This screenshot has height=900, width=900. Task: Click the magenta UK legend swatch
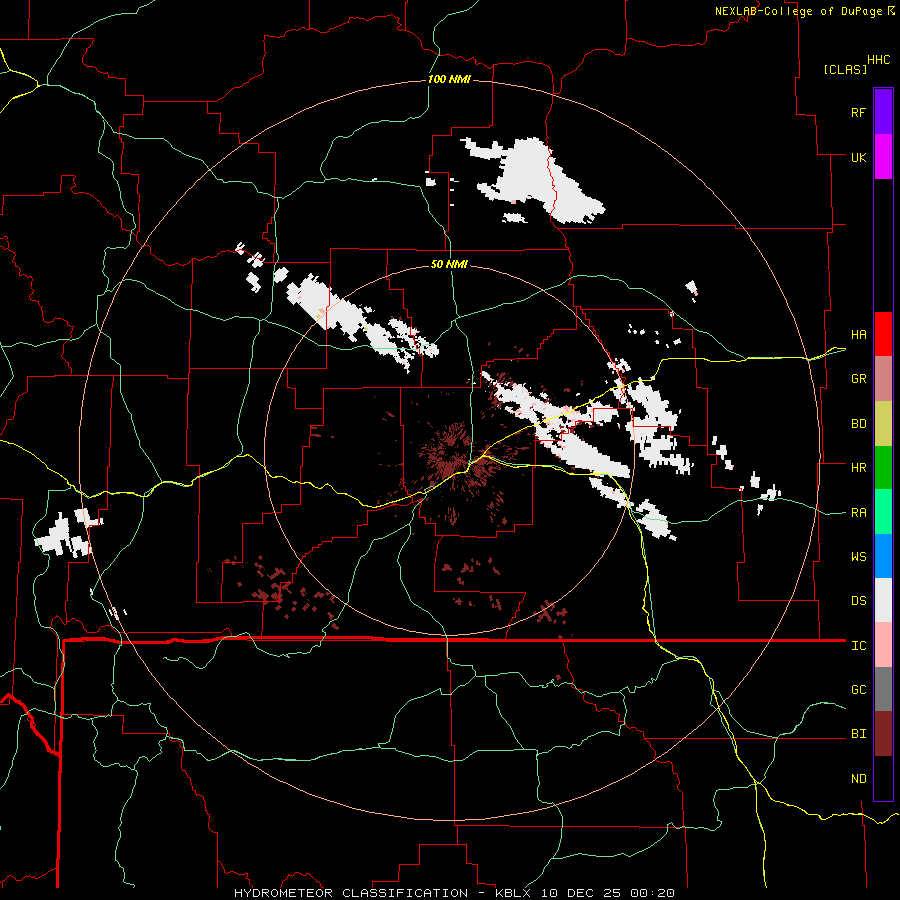(x=883, y=157)
